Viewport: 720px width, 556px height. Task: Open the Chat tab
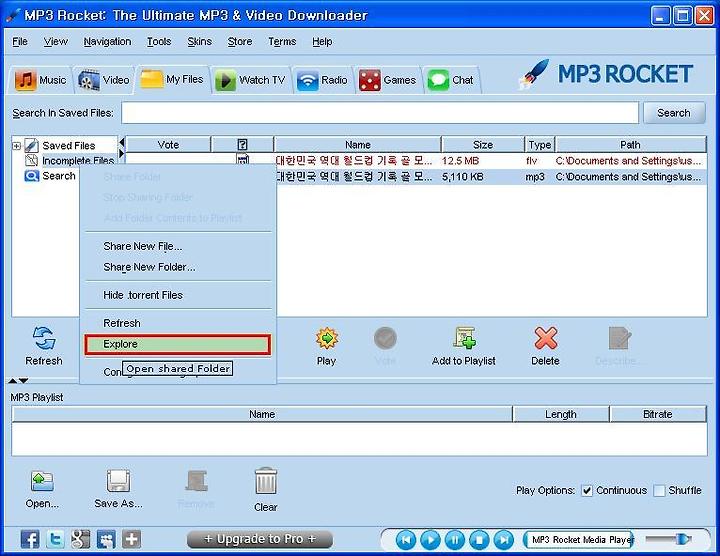click(450, 80)
